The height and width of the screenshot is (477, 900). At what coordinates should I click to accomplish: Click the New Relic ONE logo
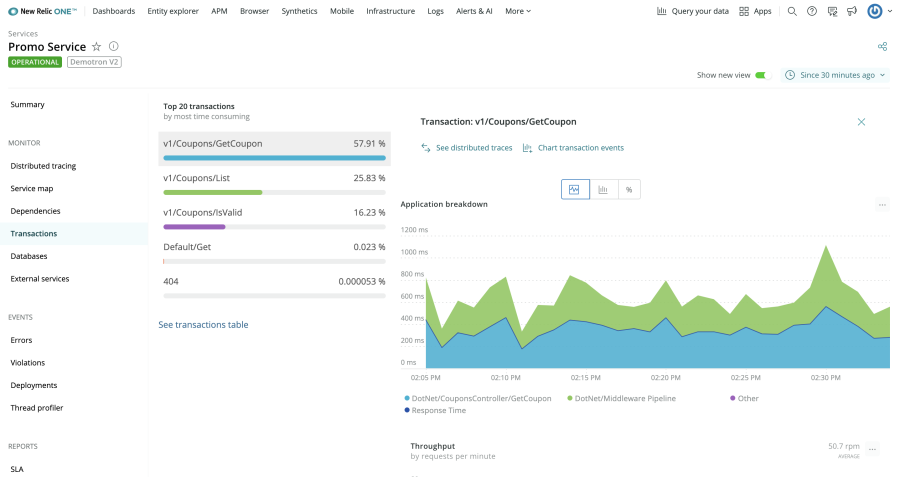click(42, 11)
